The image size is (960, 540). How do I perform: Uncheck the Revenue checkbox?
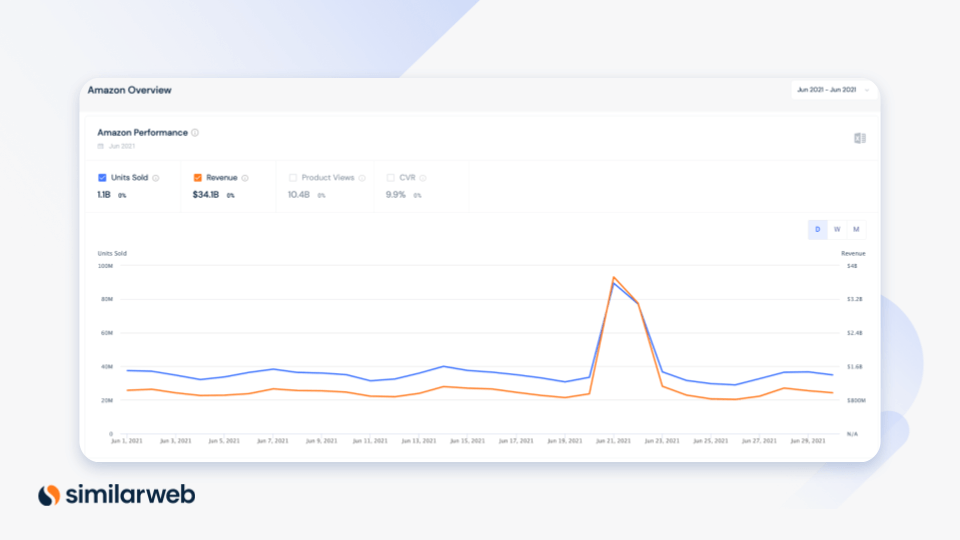point(198,178)
